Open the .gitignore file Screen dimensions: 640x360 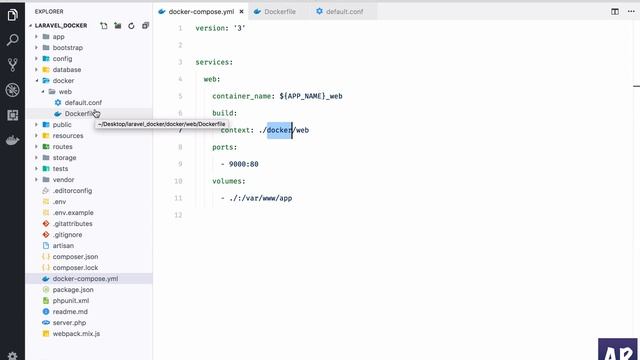click(x=67, y=235)
